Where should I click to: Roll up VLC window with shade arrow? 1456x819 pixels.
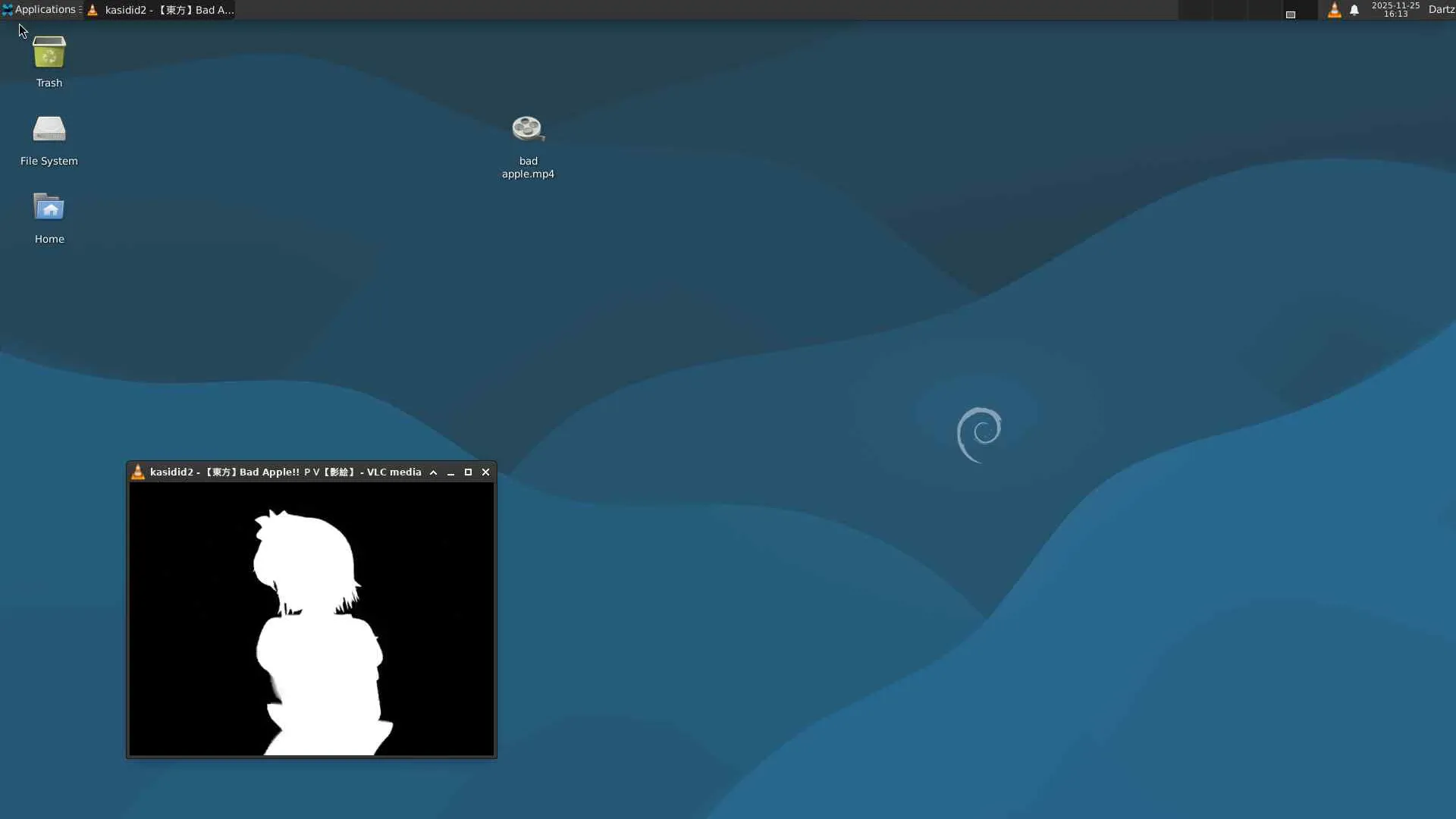[x=434, y=472]
